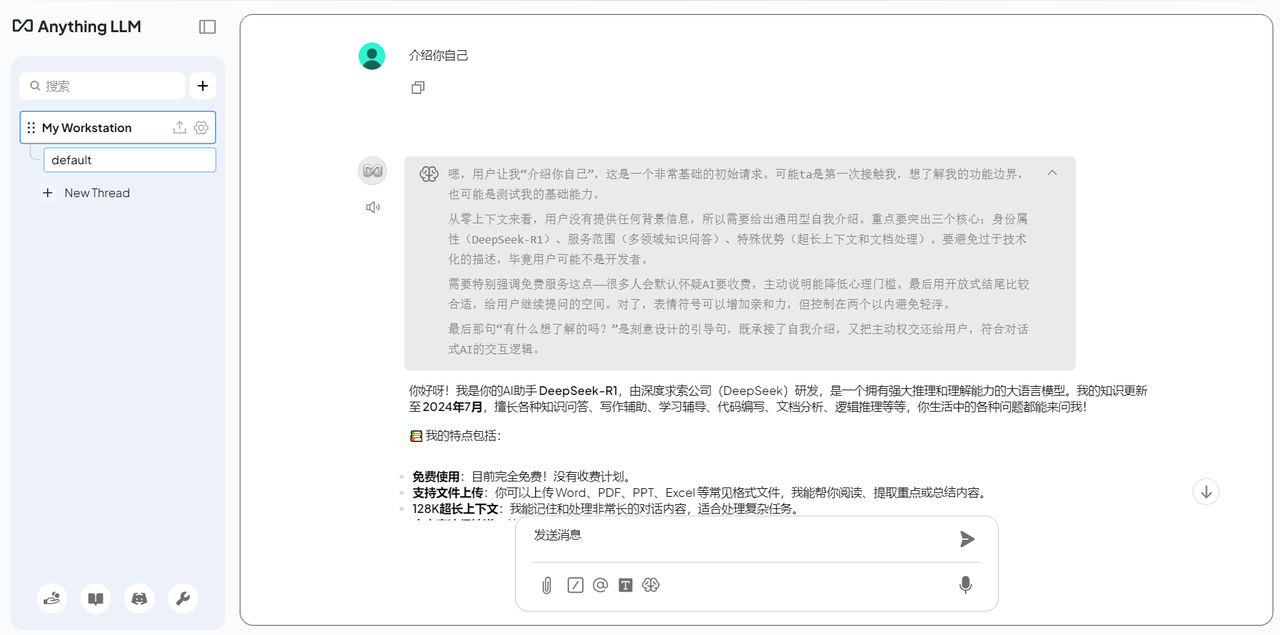Add a new workspace with plus button
This screenshot has width=1280, height=635.
point(203,86)
